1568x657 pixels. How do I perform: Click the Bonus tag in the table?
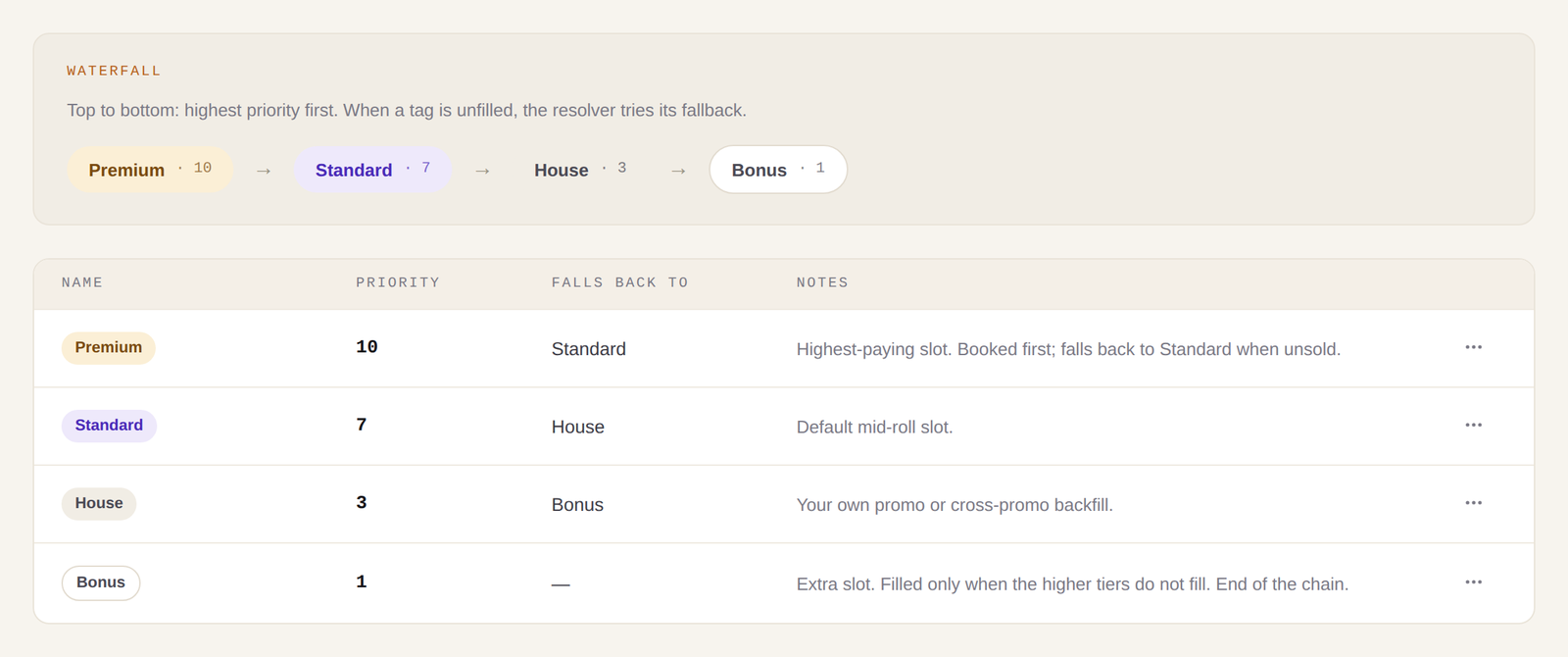click(101, 582)
